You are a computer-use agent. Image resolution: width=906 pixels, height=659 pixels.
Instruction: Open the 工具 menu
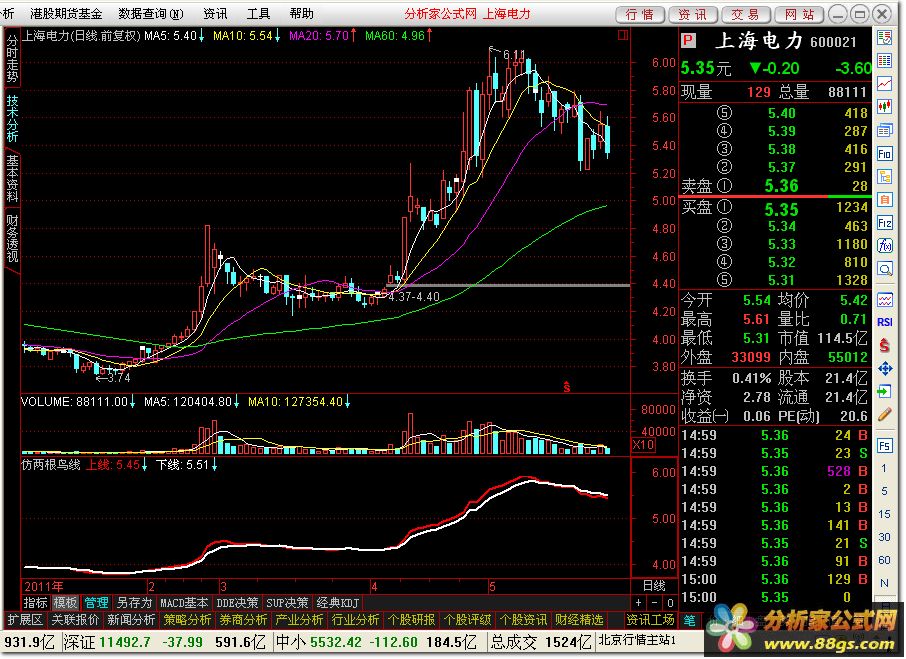(x=258, y=13)
